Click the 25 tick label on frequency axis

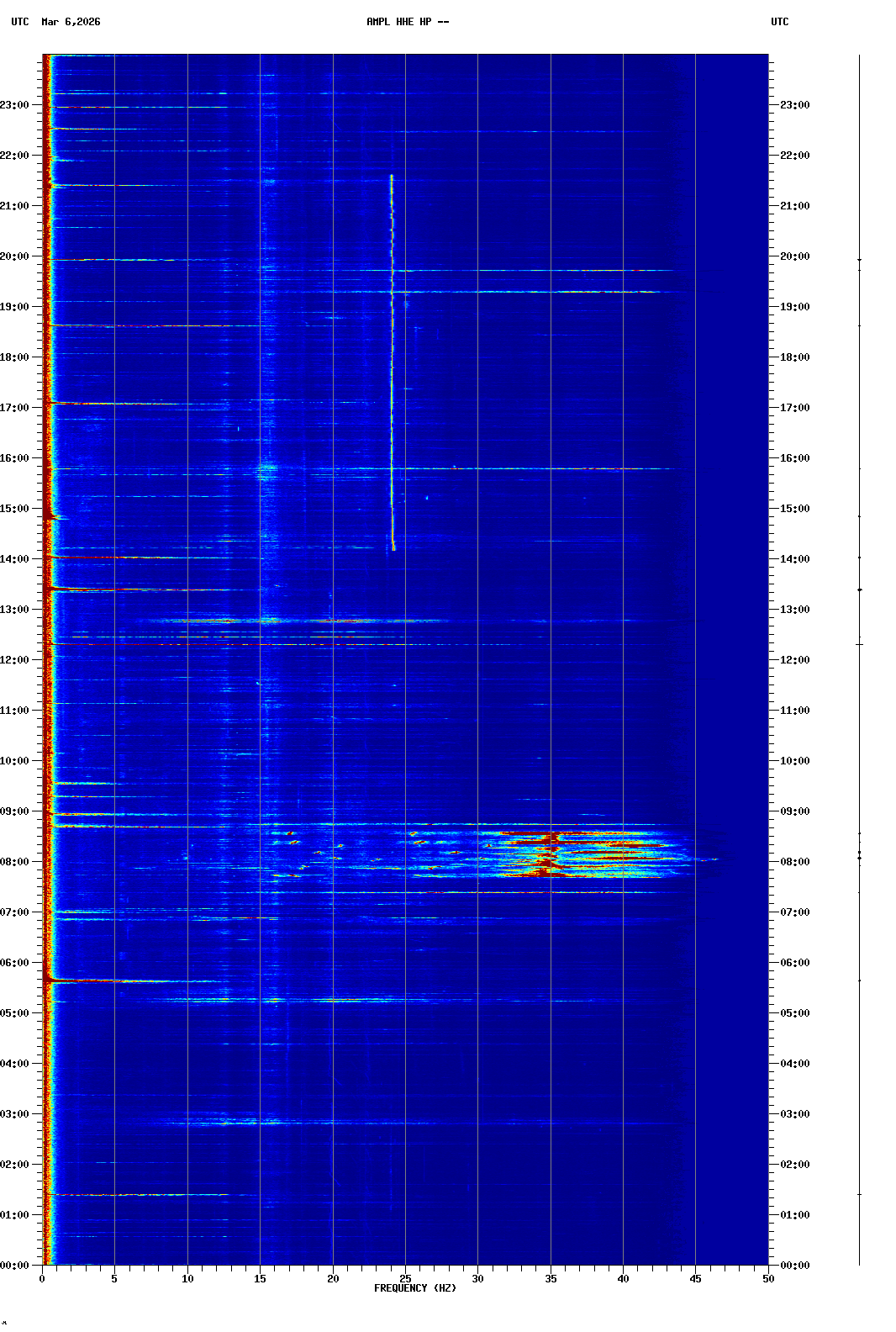click(x=405, y=1278)
